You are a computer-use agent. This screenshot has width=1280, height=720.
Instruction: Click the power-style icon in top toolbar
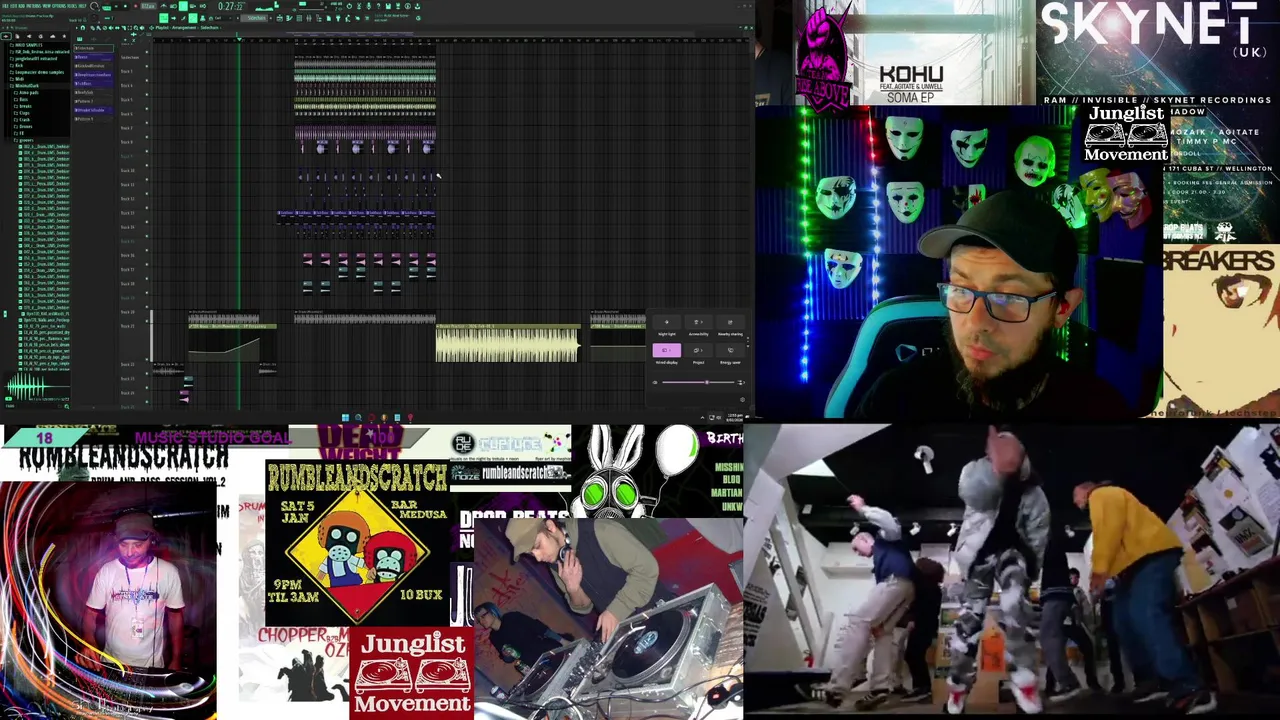pyautogui.click(x=349, y=6)
